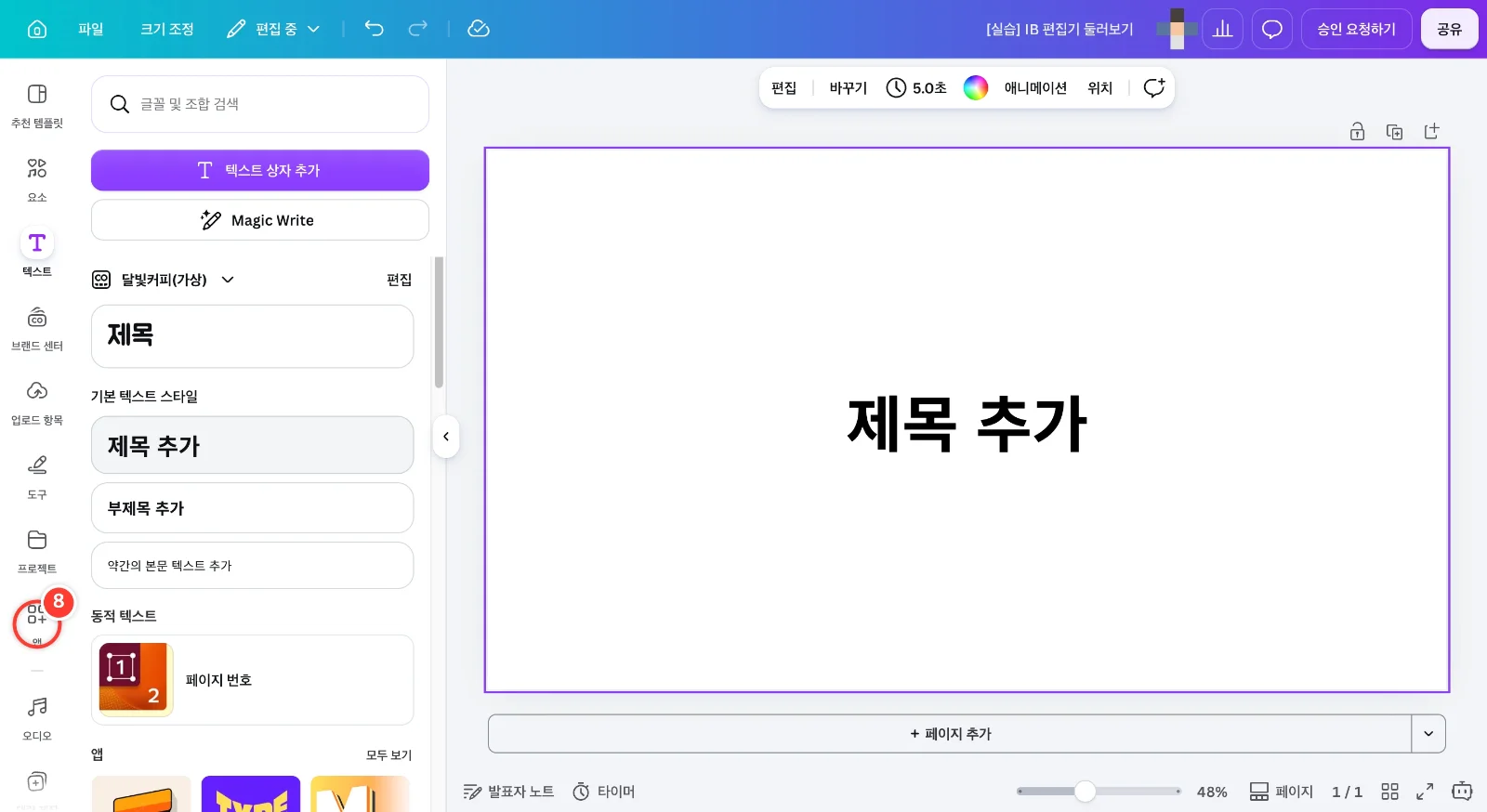Toggle the 페이지 thumbnail view
The width and height of the screenshot is (1487, 812).
point(1282,792)
